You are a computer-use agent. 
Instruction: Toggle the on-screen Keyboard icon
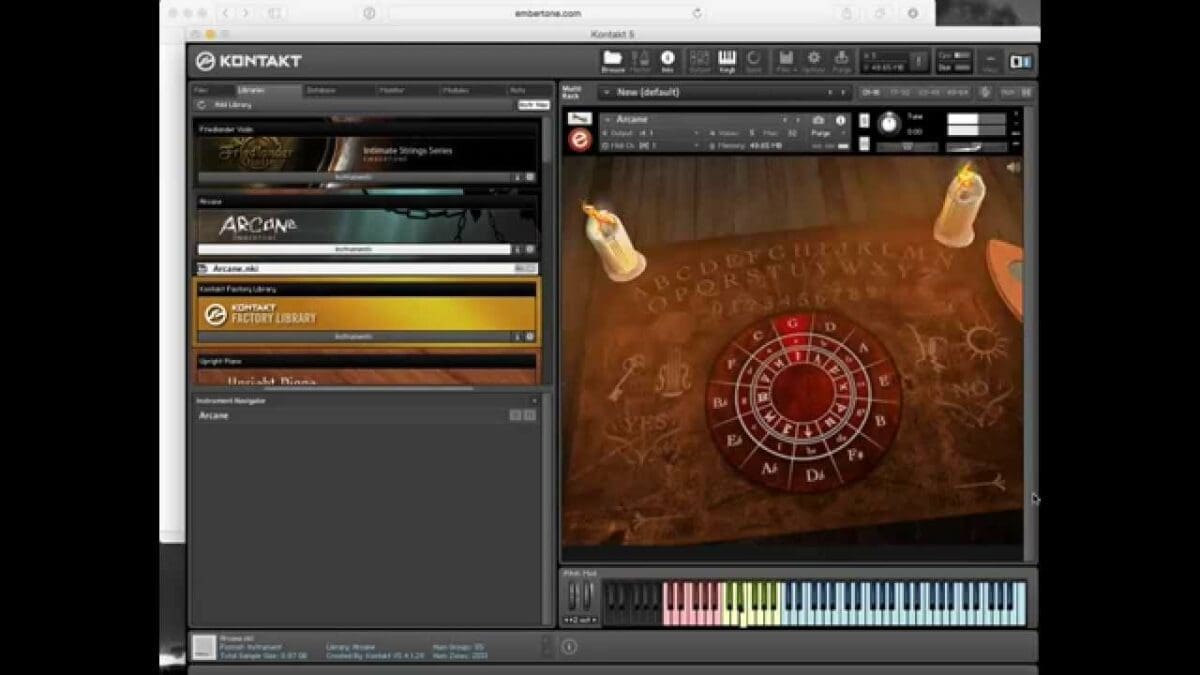tap(727, 60)
